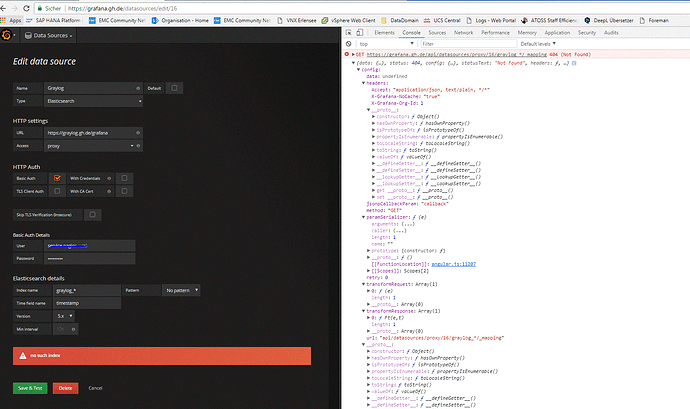The width and height of the screenshot is (690, 409).
Task: Open the console context top dropdown
Action: 386,44
